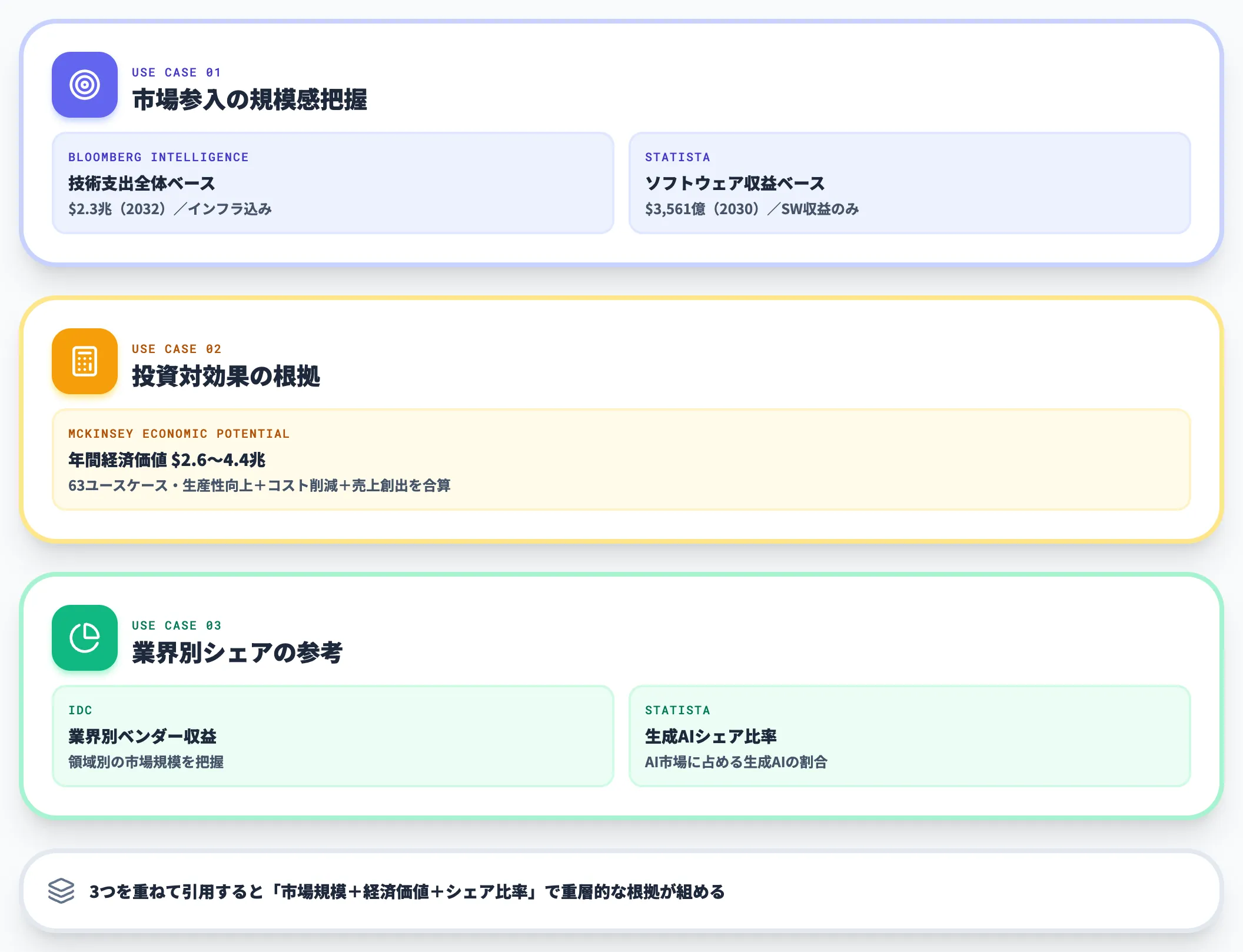Click the text '領域別の市場規模を把握'

(x=146, y=762)
